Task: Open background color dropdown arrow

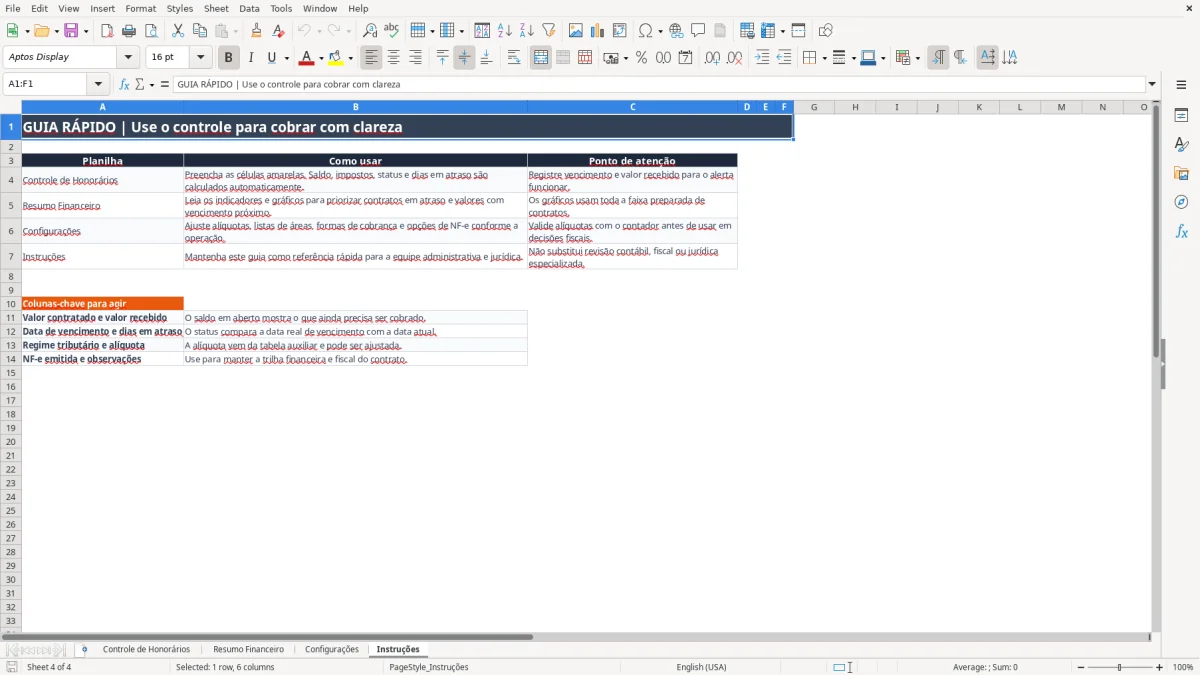Action: pyautogui.click(x=349, y=58)
